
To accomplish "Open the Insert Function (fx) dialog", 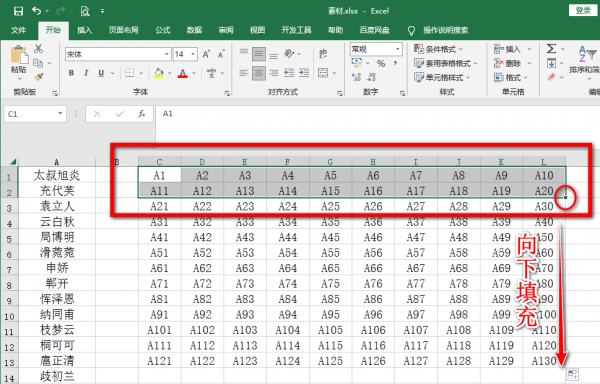I will [x=142, y=114].
